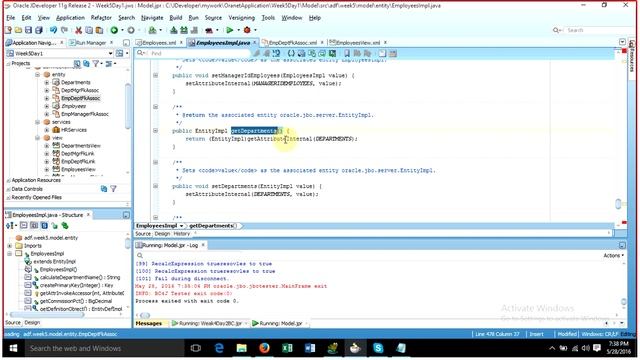Start debugging with the red bug icon
The width and height of the screenshot is (640, 360).
coord(247,30)
